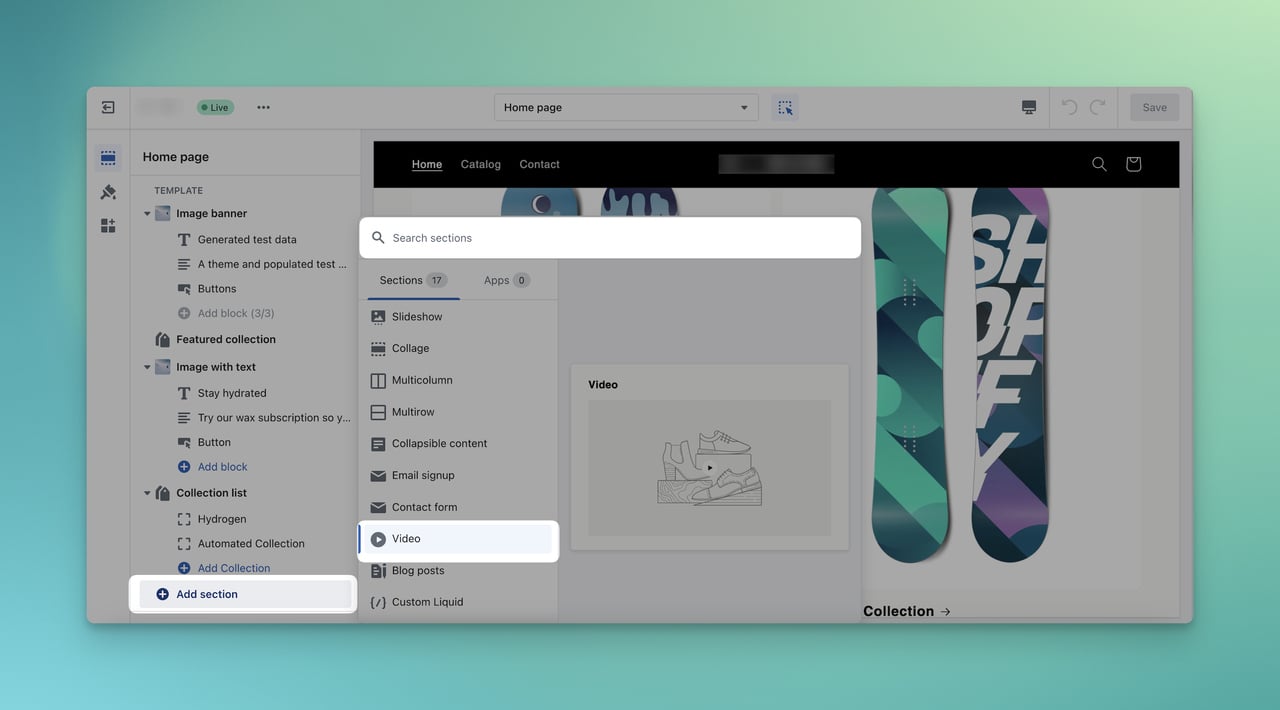The image size is (1280, 710).
Task: Click the Slideshow section icon
Action: pos(378,317)
